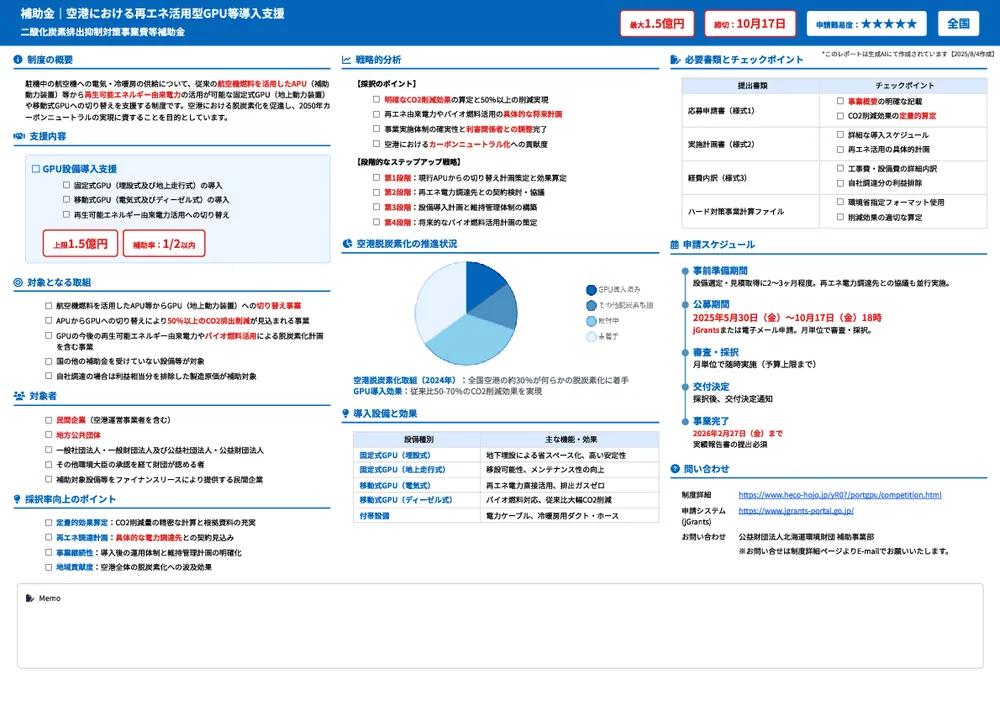Click the 設備種別 column header
Image resolution: width=1000 pixels, height=706 pixels.
pyautogui.click(x=419, y=439)
